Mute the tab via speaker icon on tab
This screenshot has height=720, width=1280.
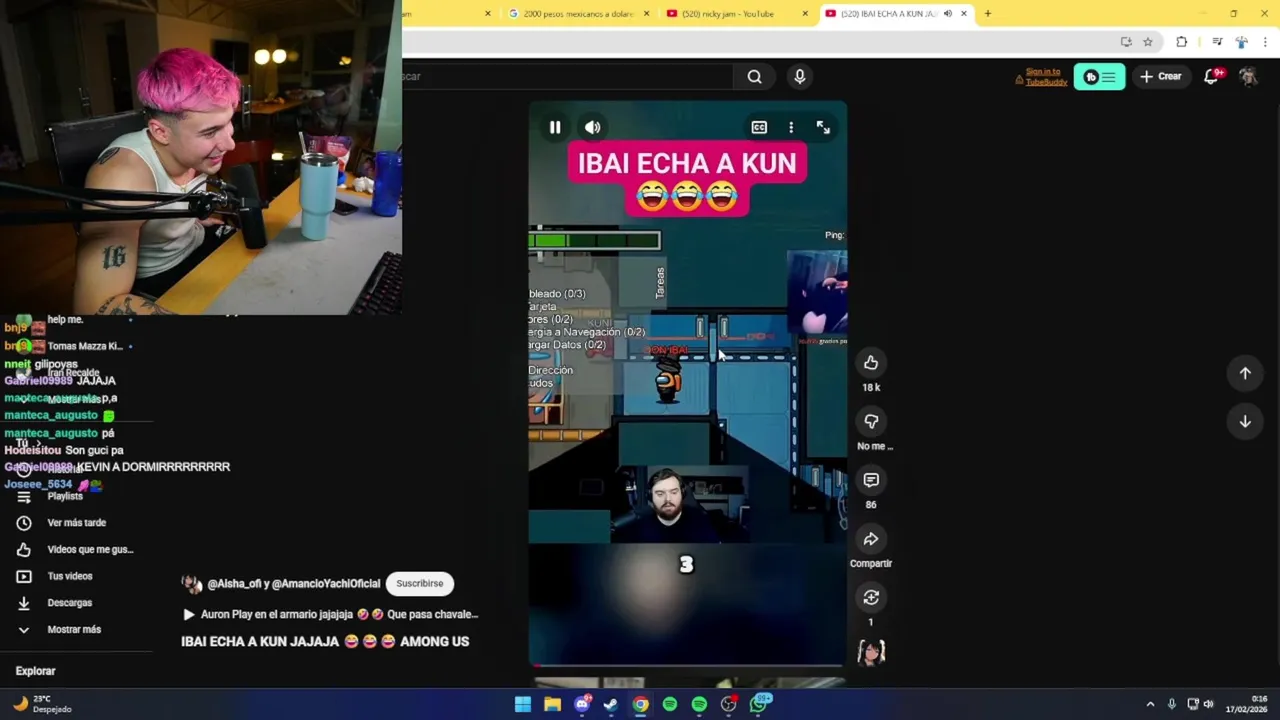[x=947, y=14]
